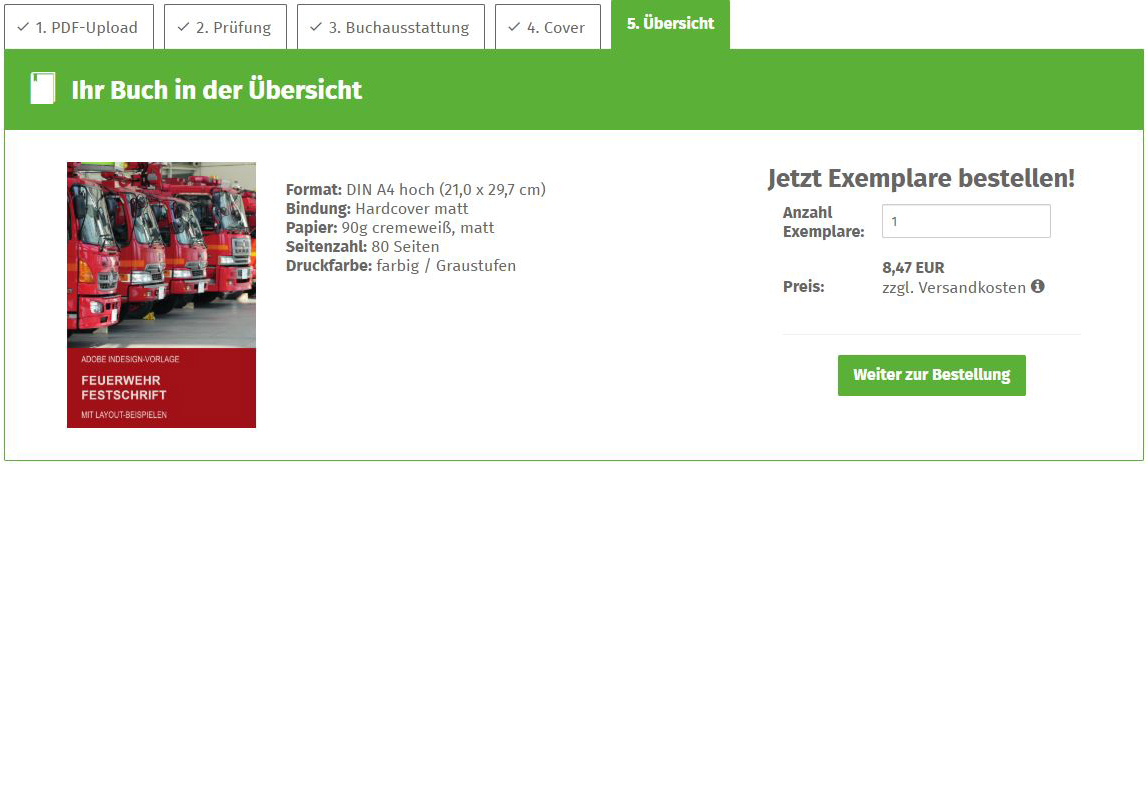
Task: Click the 'Jetzt Exemplare bestellen!' heading
Action: (921, 179)
